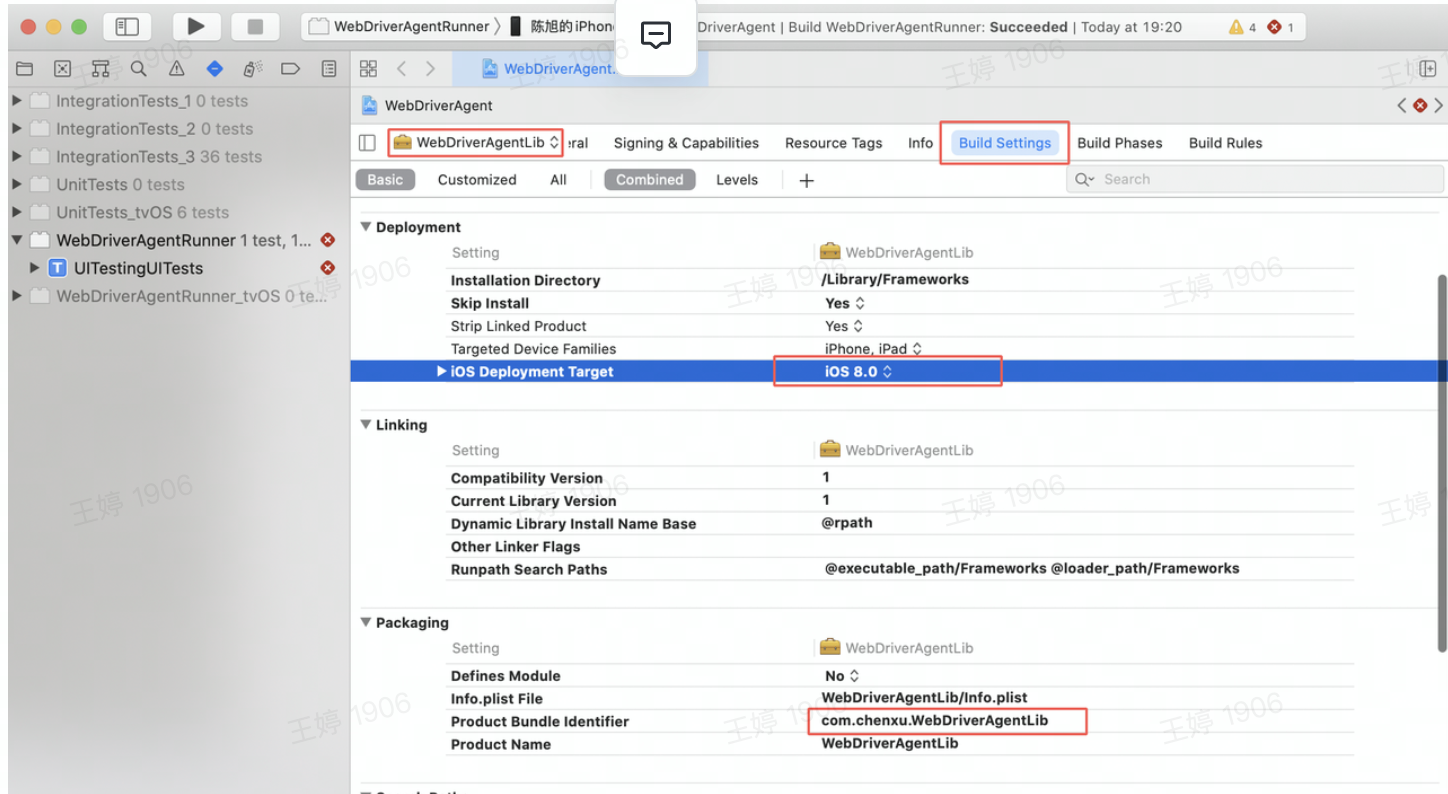The width and height of the screenshot is (1448, 794).
Task: Expand the UITestingUITests class
Action: 35,268
